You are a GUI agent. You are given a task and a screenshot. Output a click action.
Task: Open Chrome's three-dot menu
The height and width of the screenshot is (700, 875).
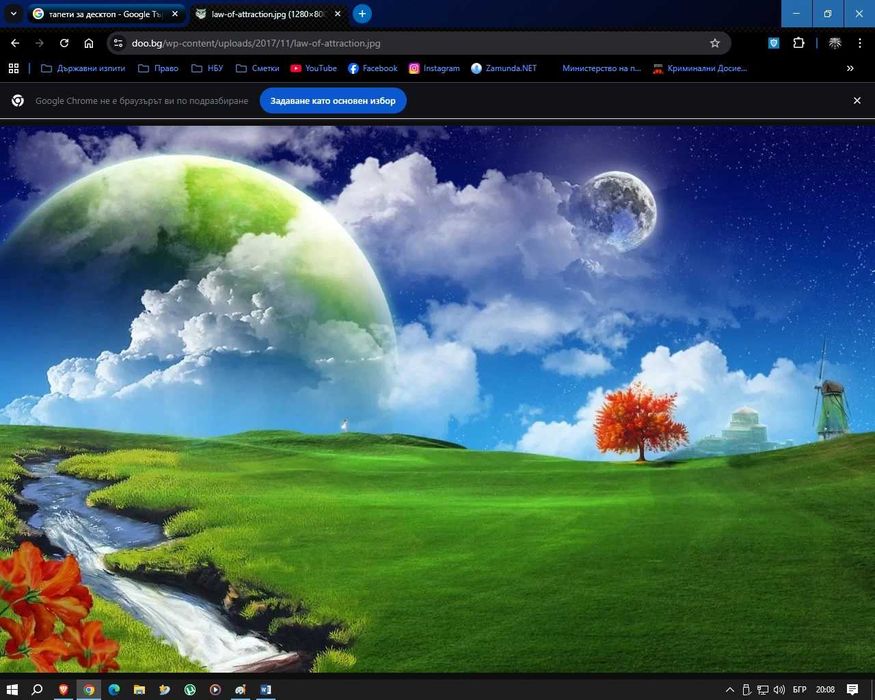coord(859,43)
